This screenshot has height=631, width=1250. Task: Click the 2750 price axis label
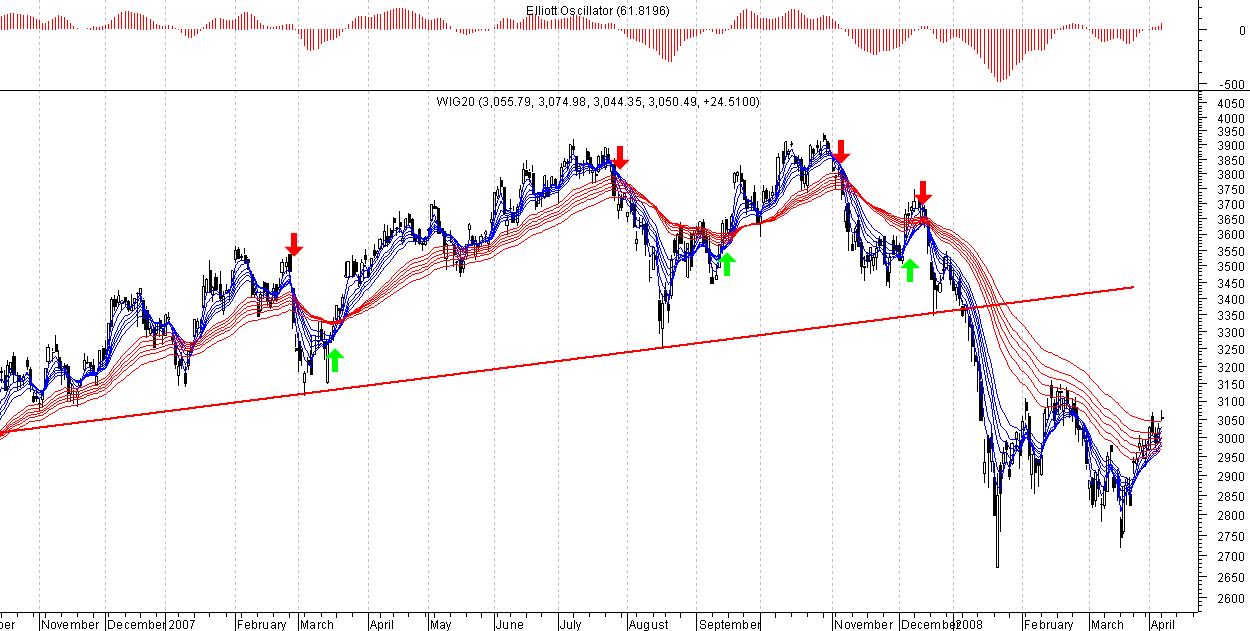click(1231, 537)
